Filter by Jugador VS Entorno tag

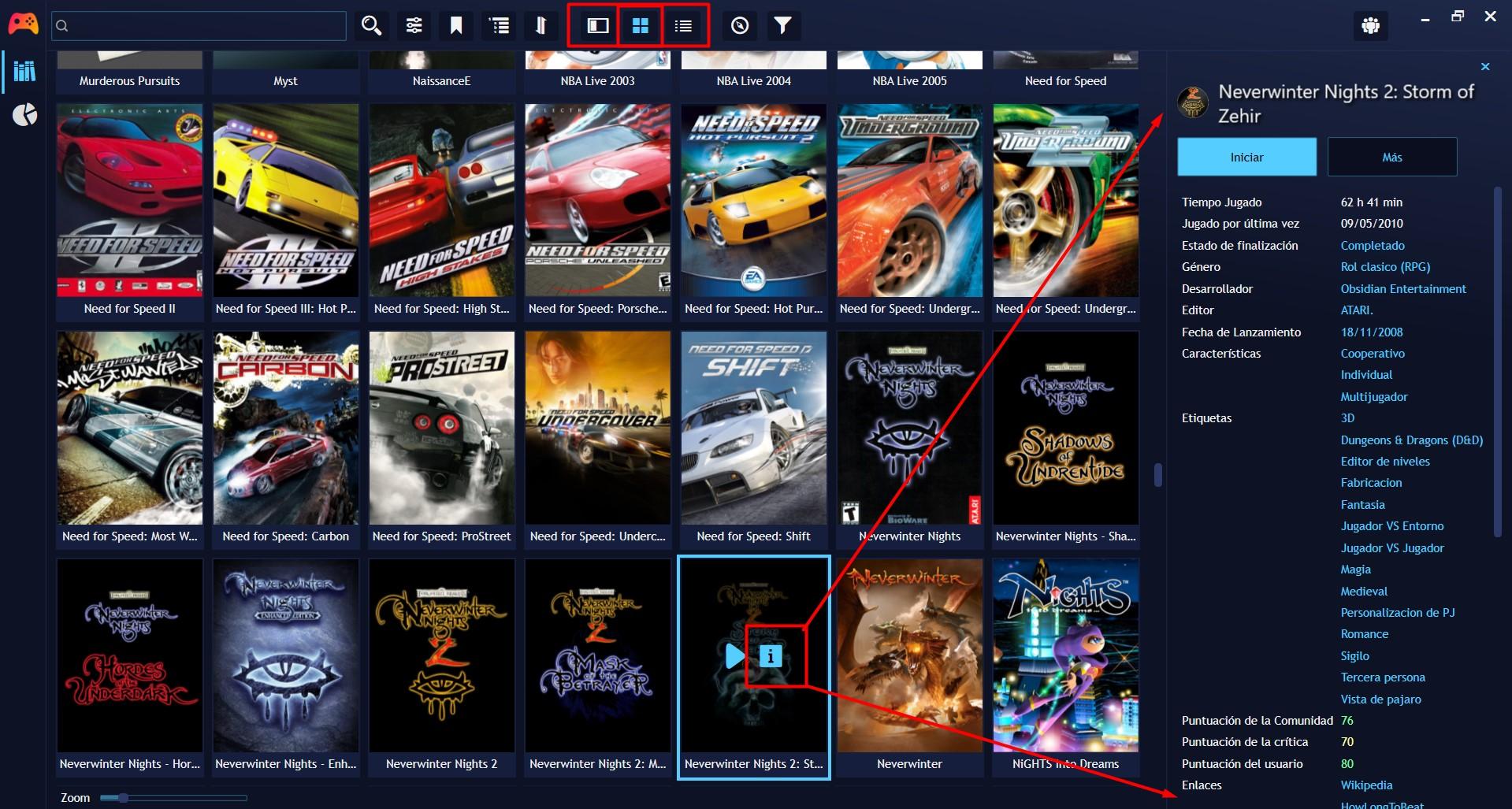(1392, 526)
